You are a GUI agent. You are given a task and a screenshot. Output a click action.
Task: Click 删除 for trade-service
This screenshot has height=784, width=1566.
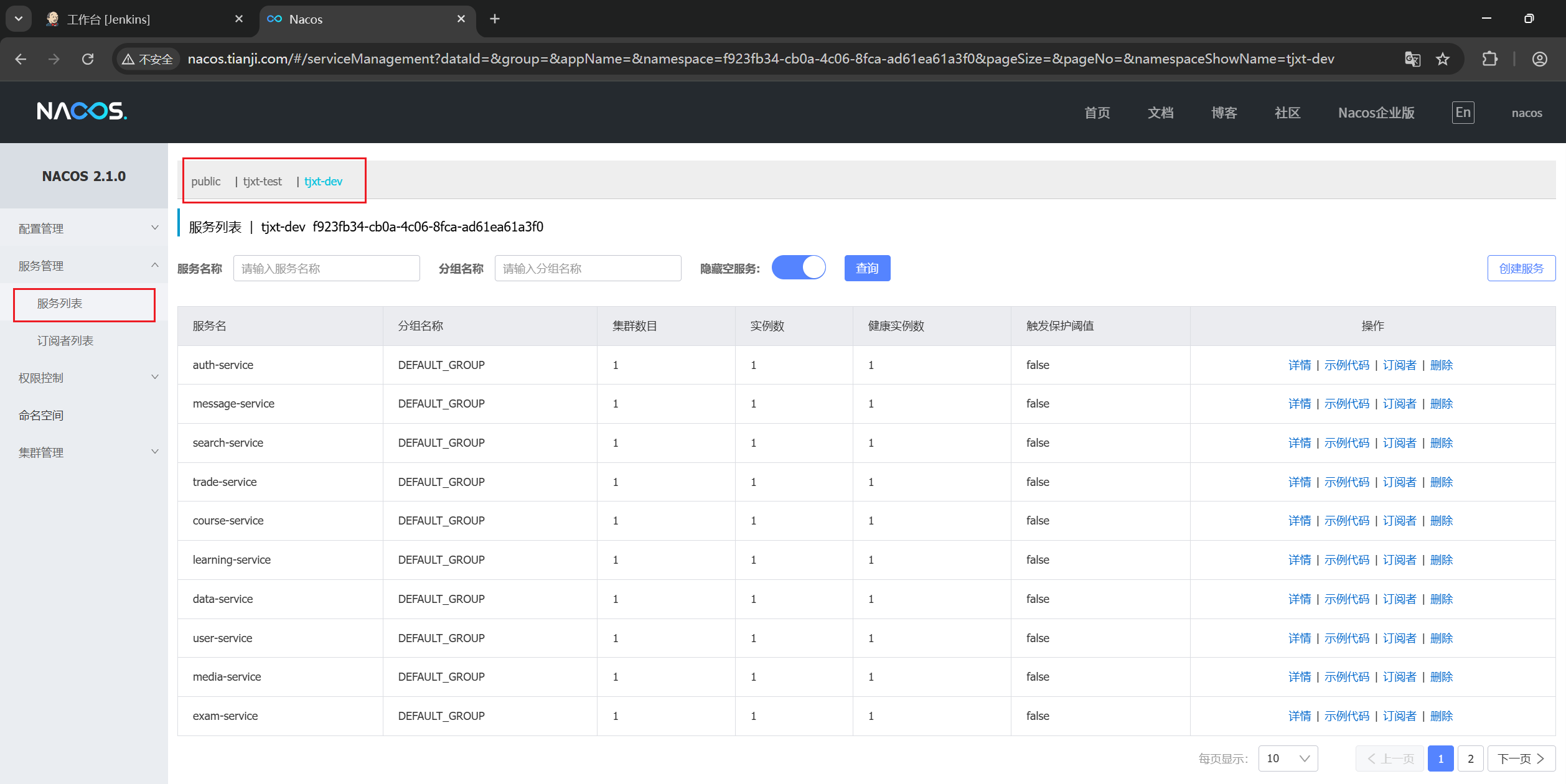tap(1442, 482)
